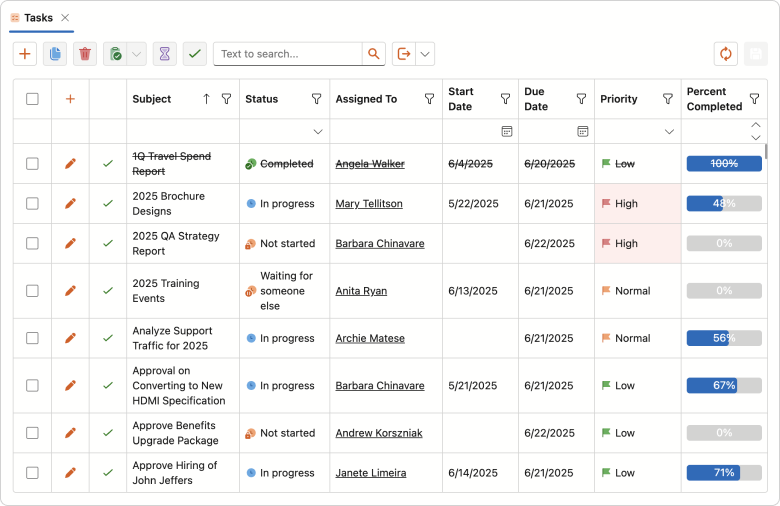Click the green checkmark toolbar button
The width and height of the screenshot is (780, 506).
click(x=195, y=54)
